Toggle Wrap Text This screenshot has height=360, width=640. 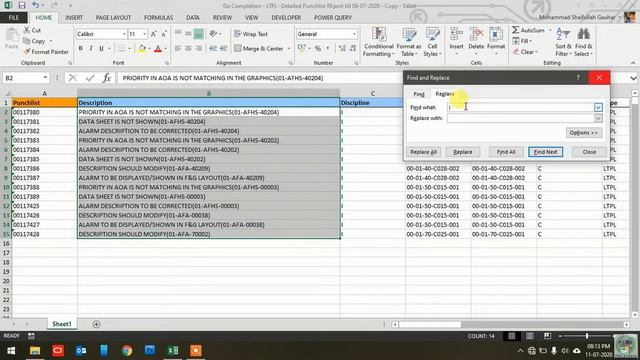point(251,34)
